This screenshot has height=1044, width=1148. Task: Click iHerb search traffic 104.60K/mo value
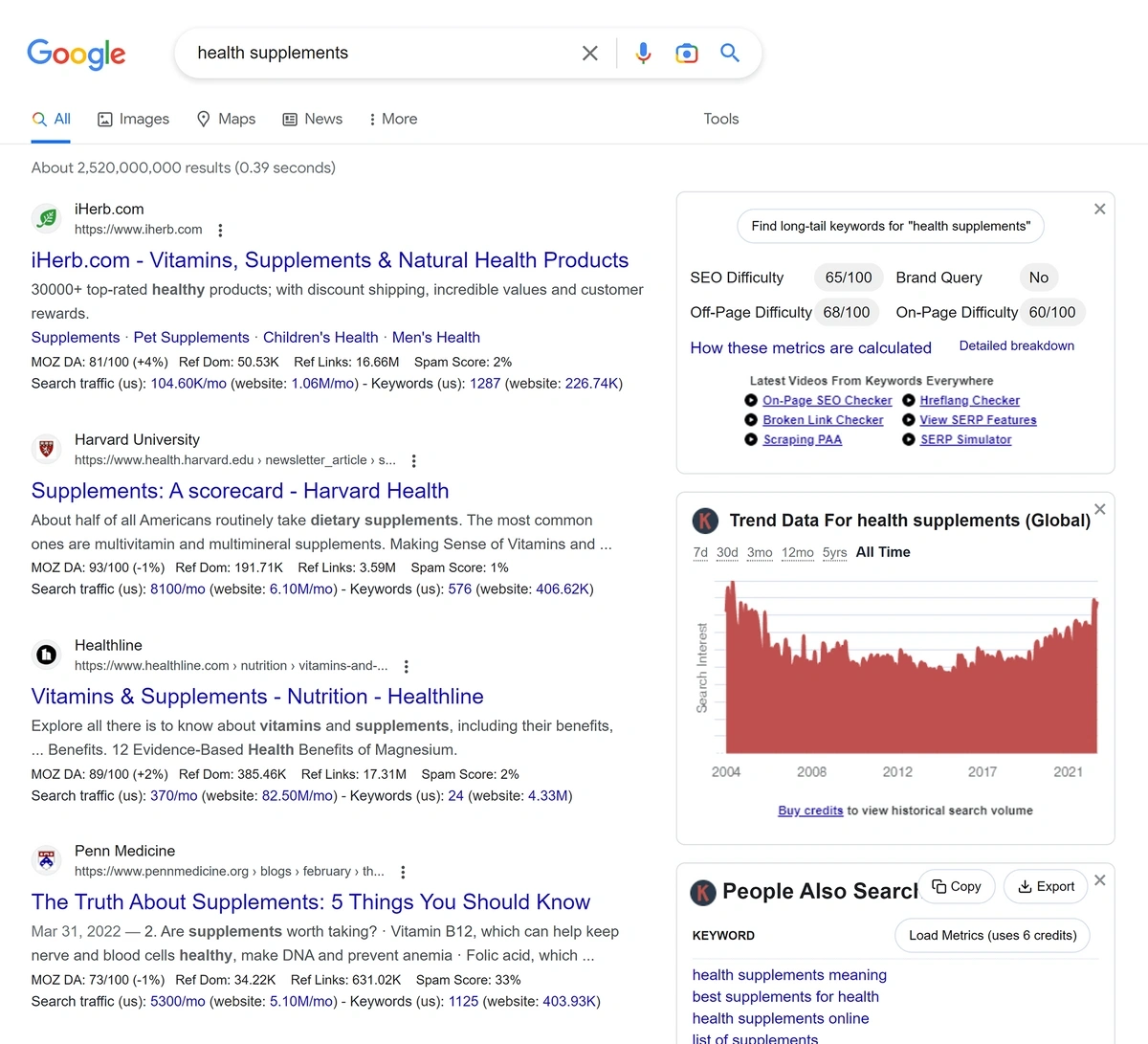(188, 384)
